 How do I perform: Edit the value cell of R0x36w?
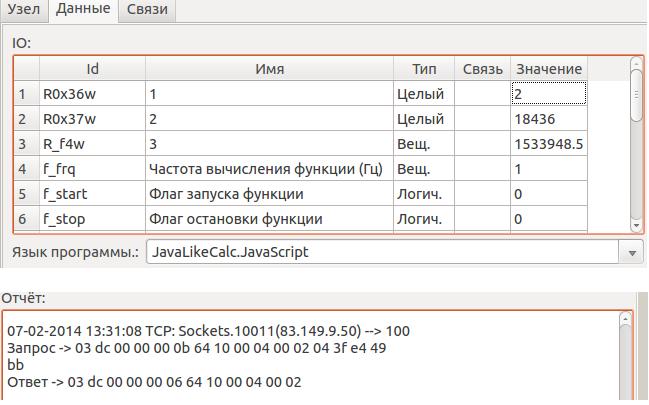[x=547, y=94]
